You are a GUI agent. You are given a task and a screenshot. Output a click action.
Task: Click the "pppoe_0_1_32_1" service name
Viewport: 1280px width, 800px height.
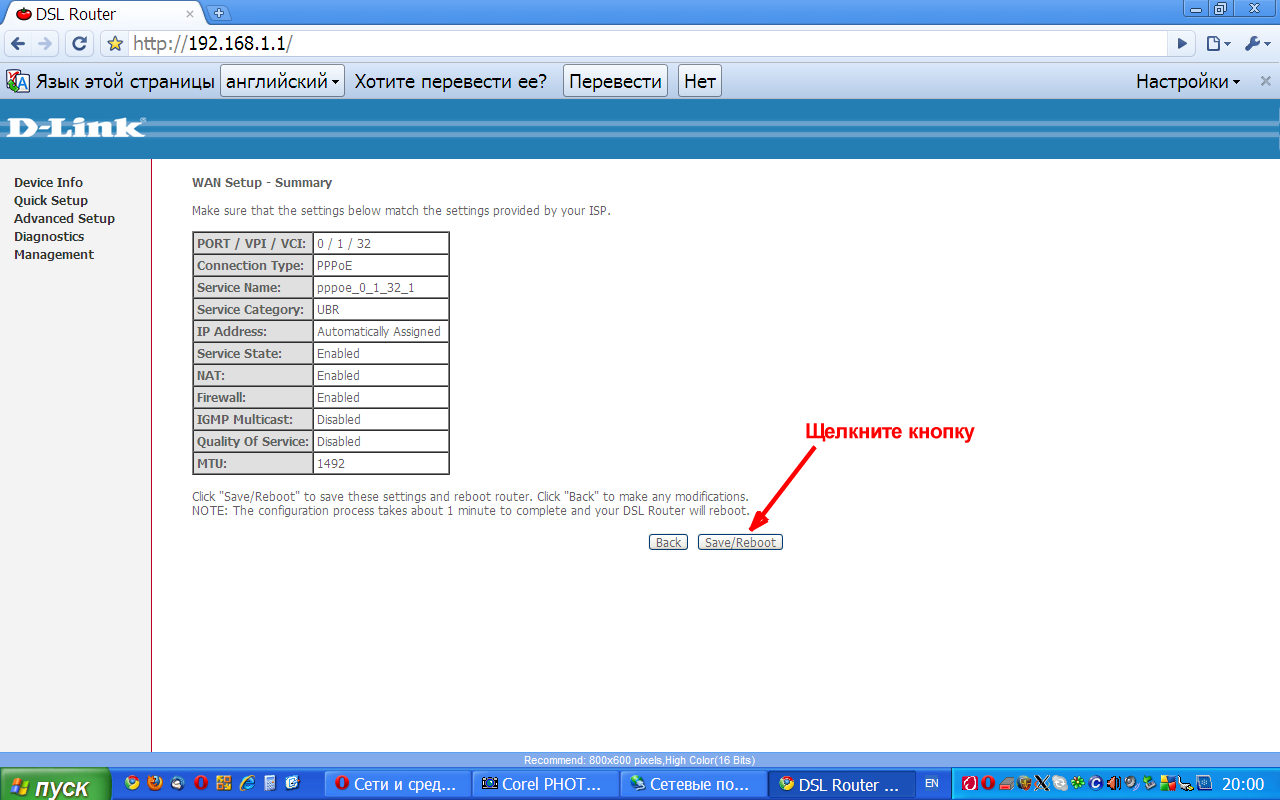coord(381,288)
